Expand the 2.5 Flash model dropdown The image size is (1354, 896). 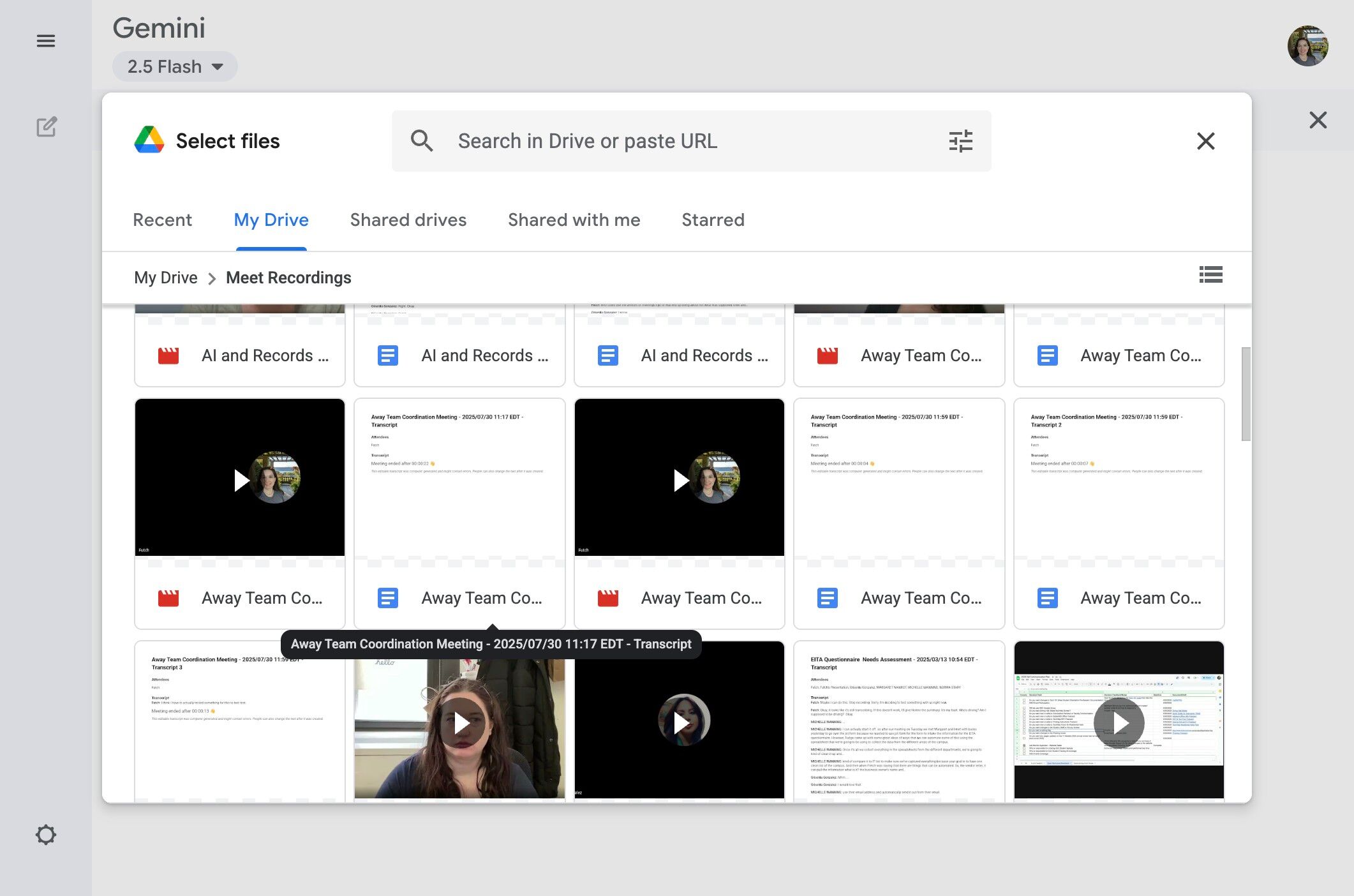[175, 66]
